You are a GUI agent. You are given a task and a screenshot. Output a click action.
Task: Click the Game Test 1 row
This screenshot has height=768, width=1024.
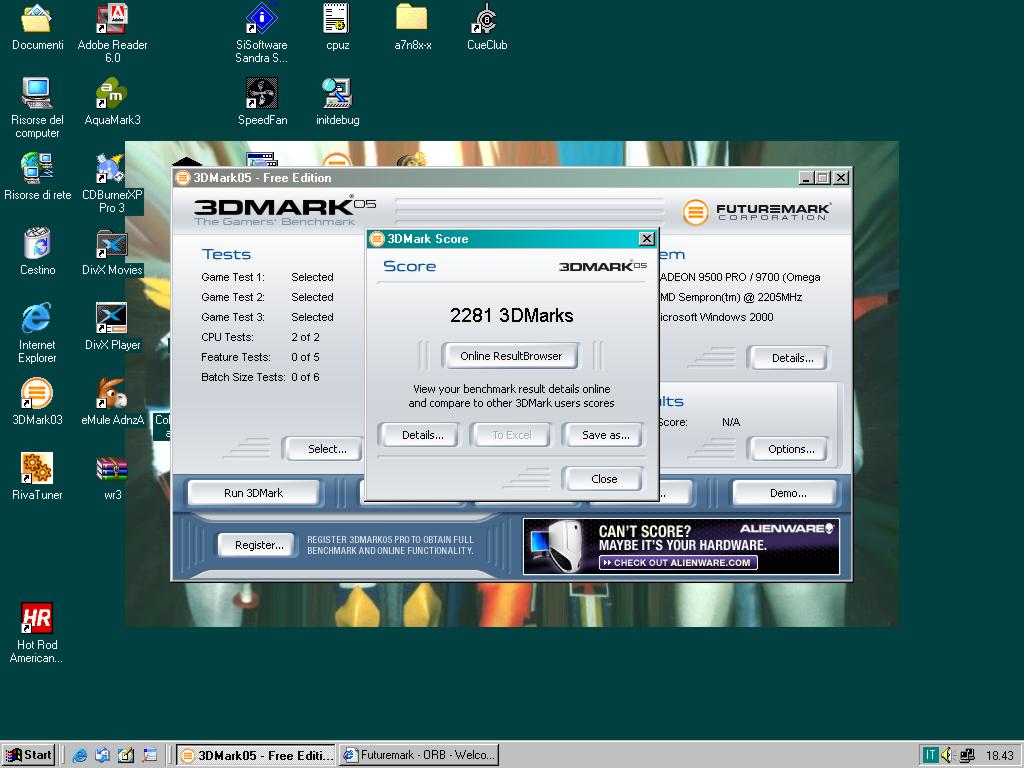[267, 277]
